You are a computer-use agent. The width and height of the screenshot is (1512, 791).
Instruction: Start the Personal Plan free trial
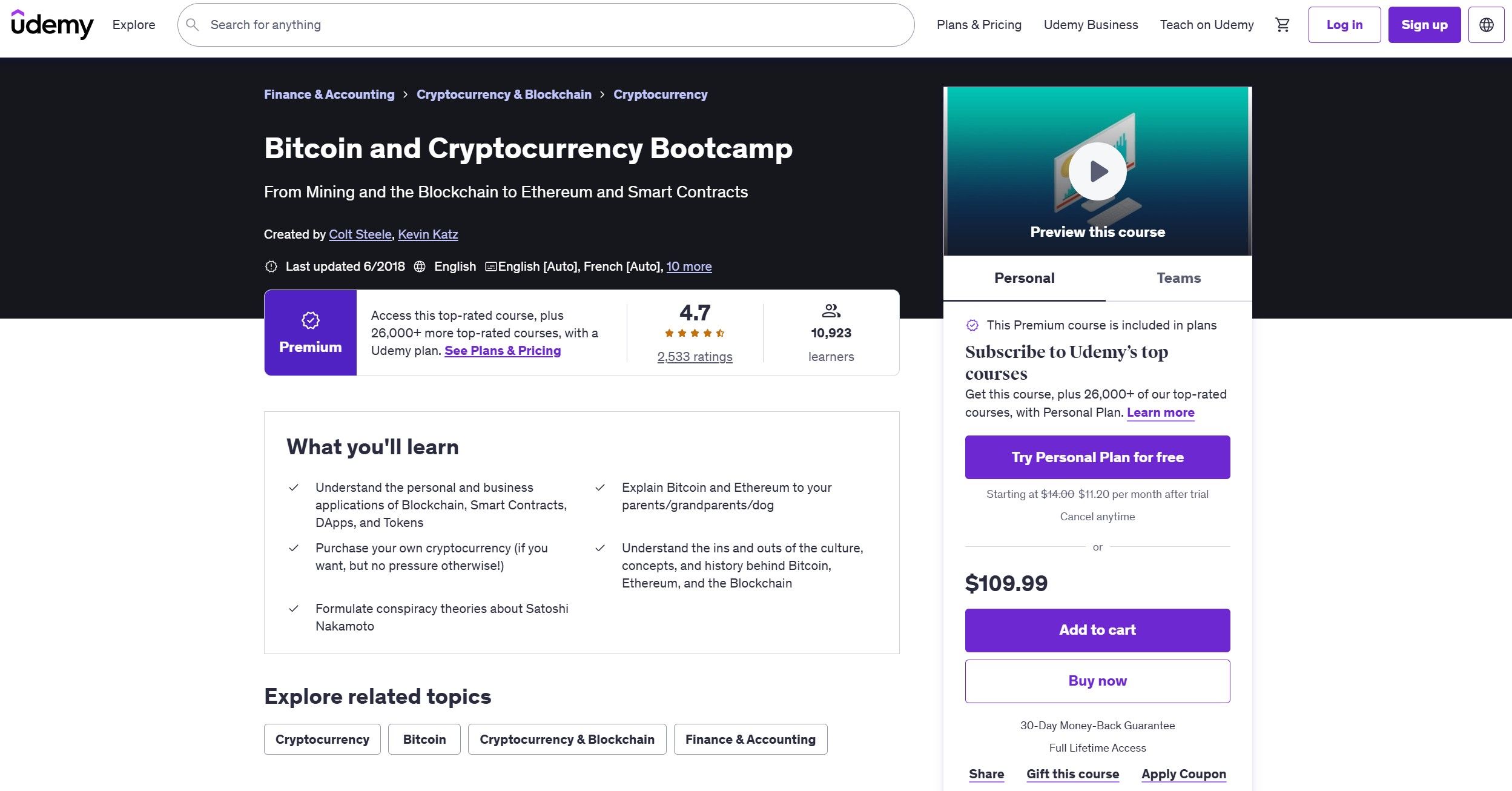tap(1097, 457)
